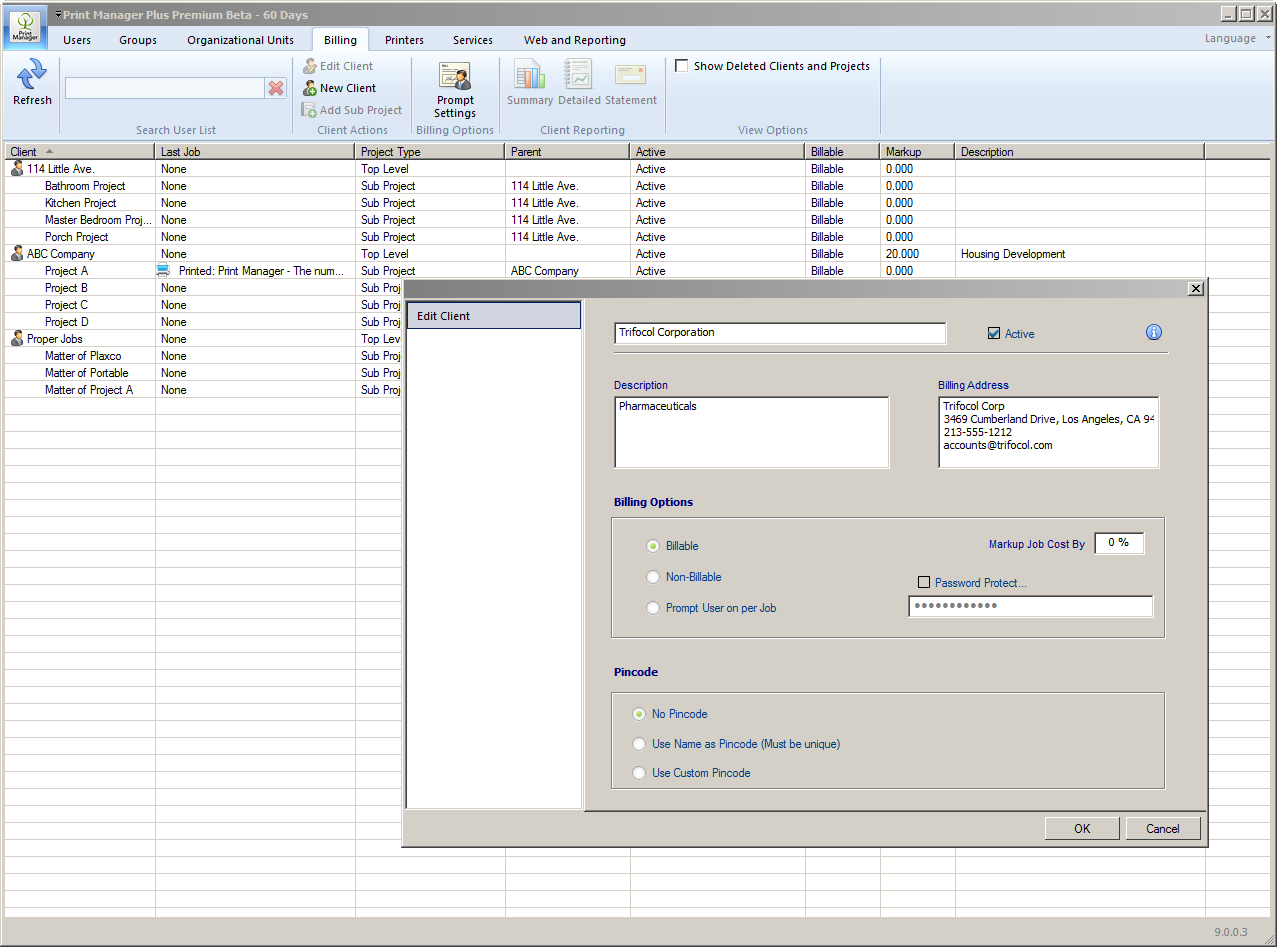Click Add Sub Project toolbar item
This screenshot has height=947, width=1277.
pyautogui.click(x=352, y=110)
